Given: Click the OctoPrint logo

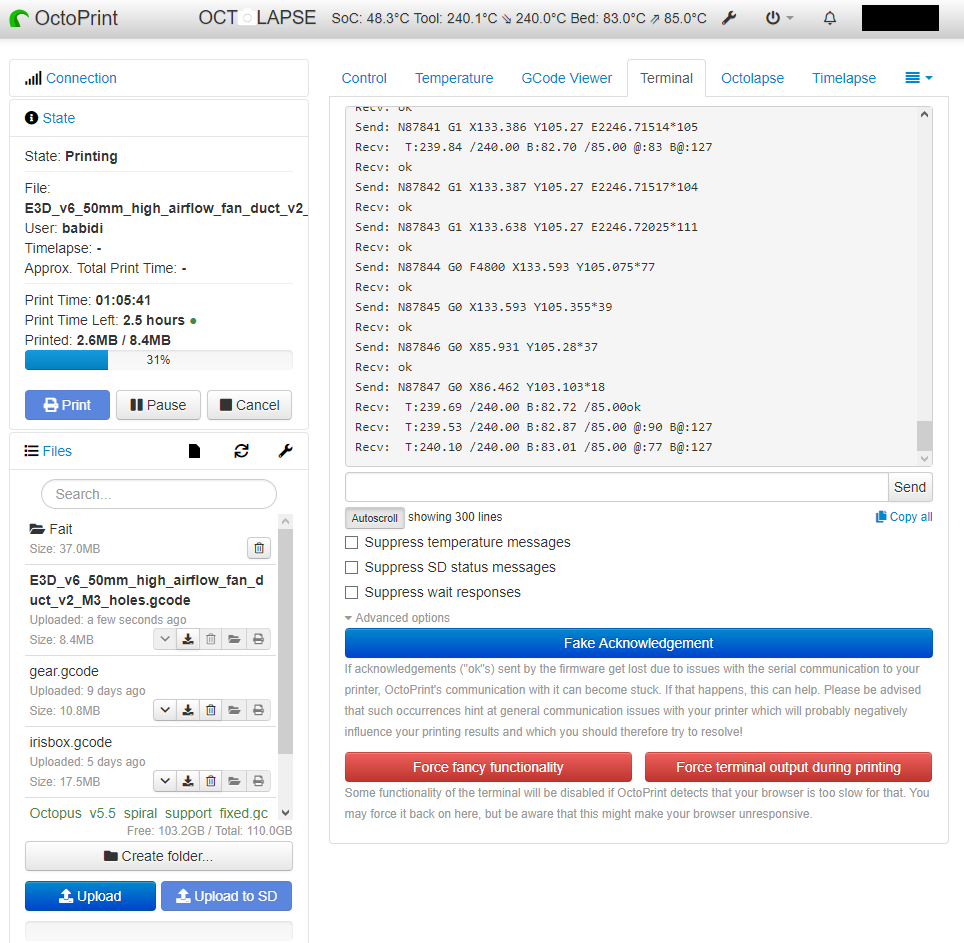Looking at the screenshot, I should click(64, 18).
